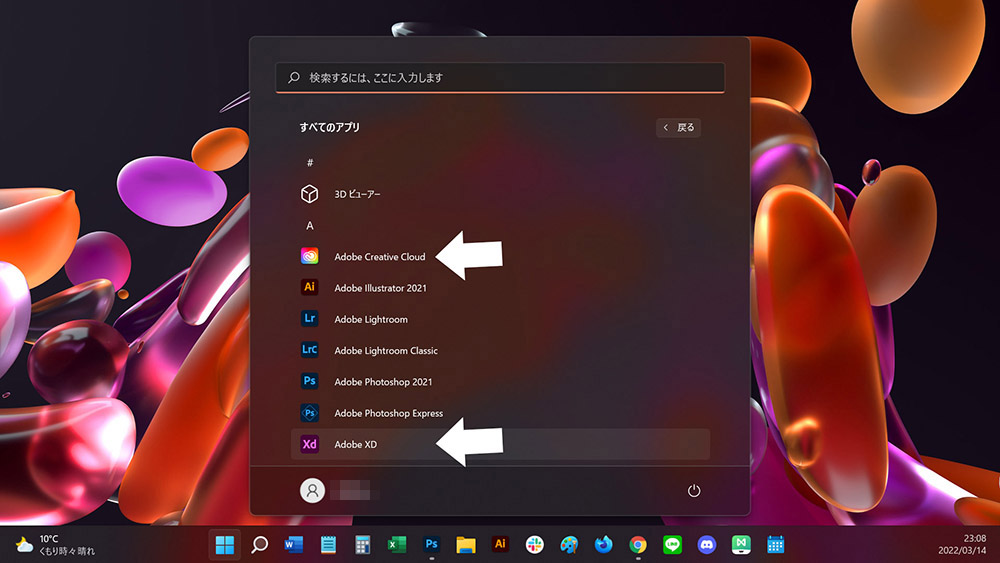Click the Photoshop 2021 Ps icon

(x=309, y=381)
